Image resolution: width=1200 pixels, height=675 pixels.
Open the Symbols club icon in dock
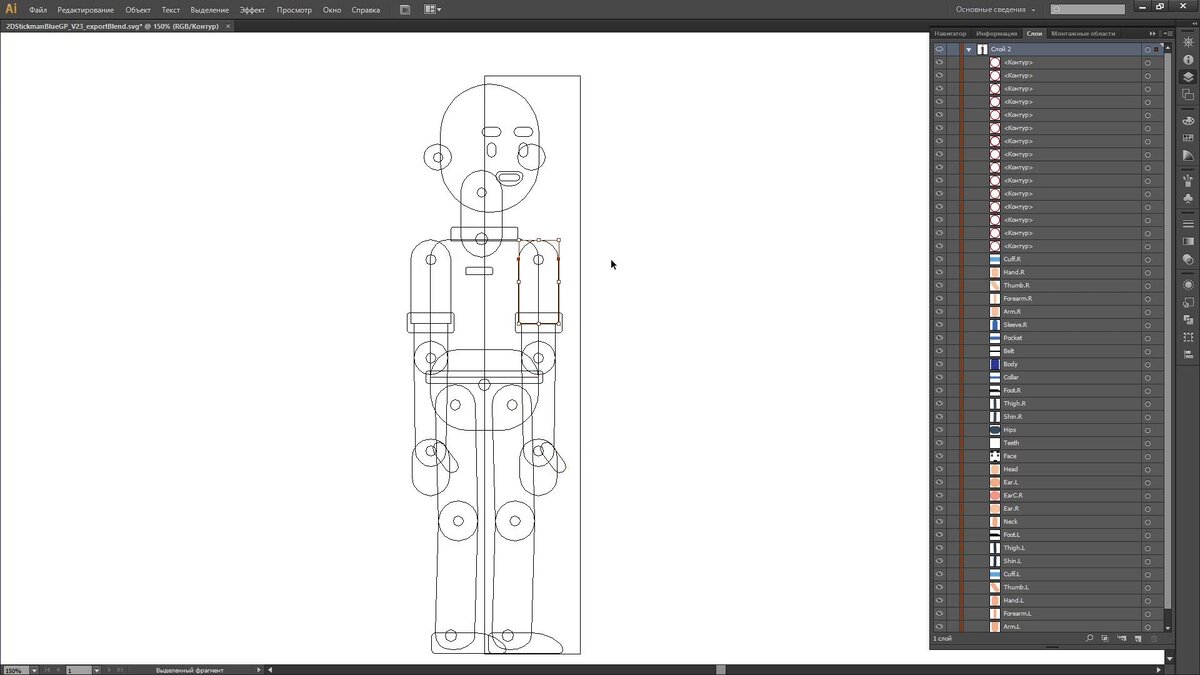tap(1188, 198)
